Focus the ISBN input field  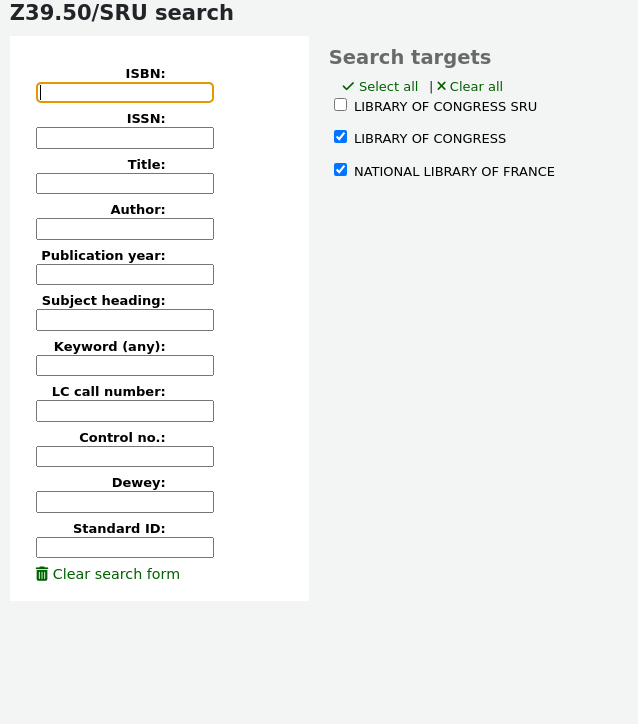tap(125, 93)
